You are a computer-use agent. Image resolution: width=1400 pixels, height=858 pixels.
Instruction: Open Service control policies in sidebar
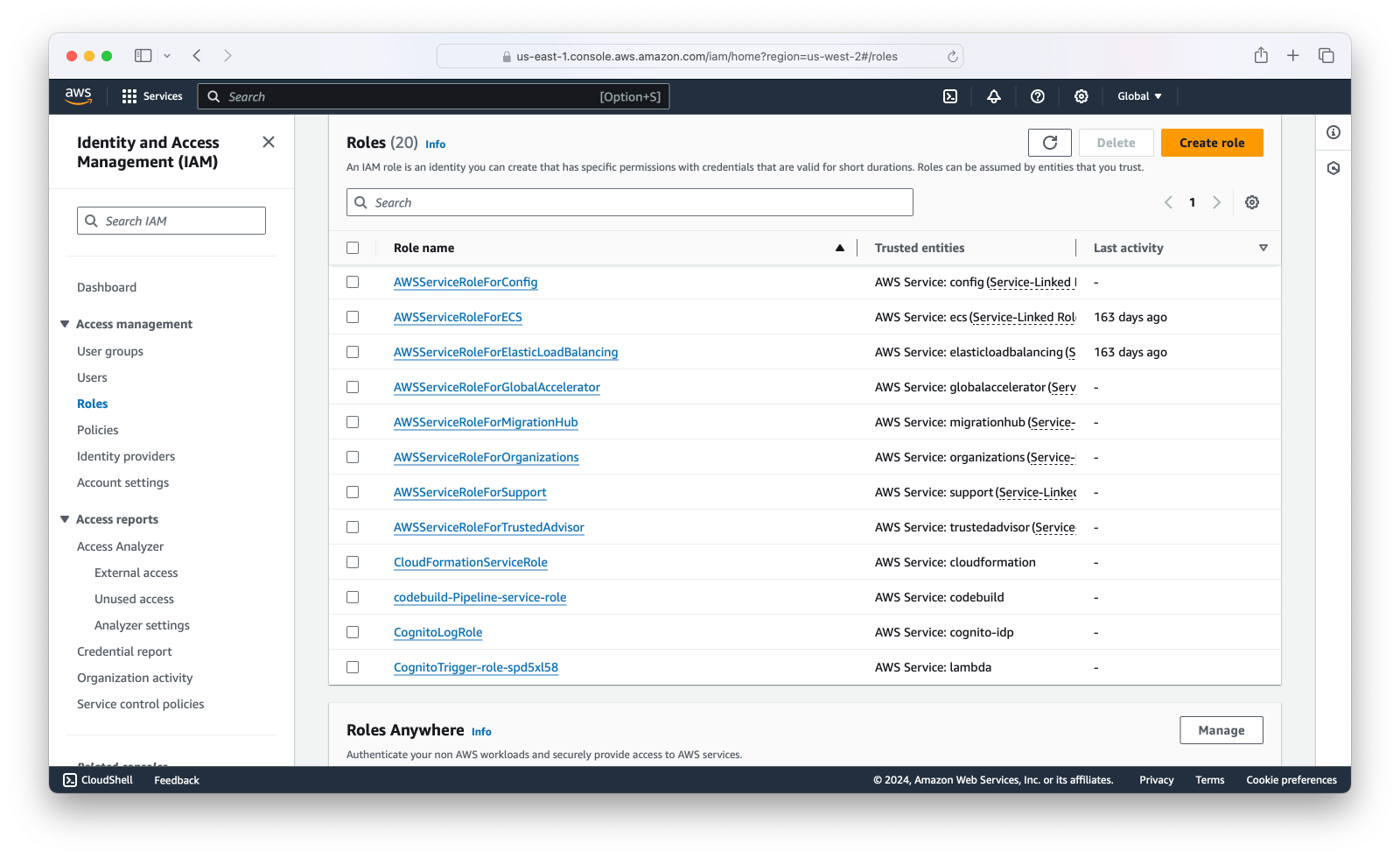(140, 704)
